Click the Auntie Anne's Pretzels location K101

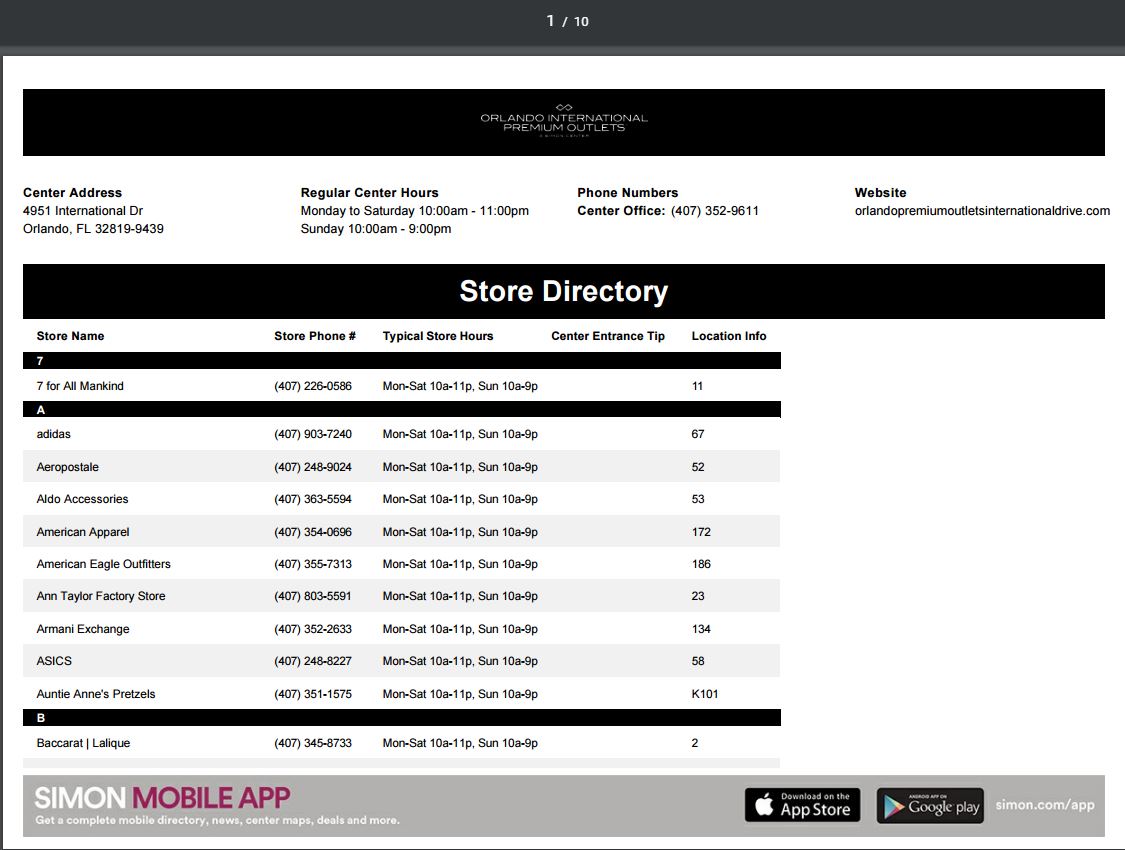[x=704, y=694]
